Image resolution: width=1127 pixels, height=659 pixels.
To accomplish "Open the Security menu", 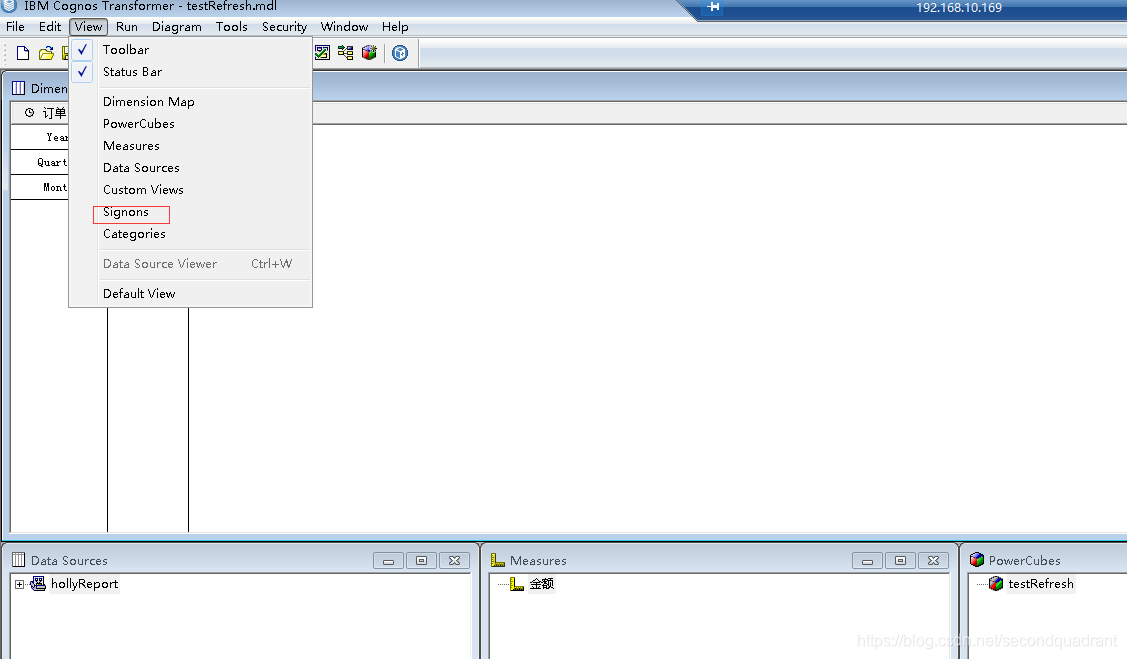I will [x=284, y=27].
